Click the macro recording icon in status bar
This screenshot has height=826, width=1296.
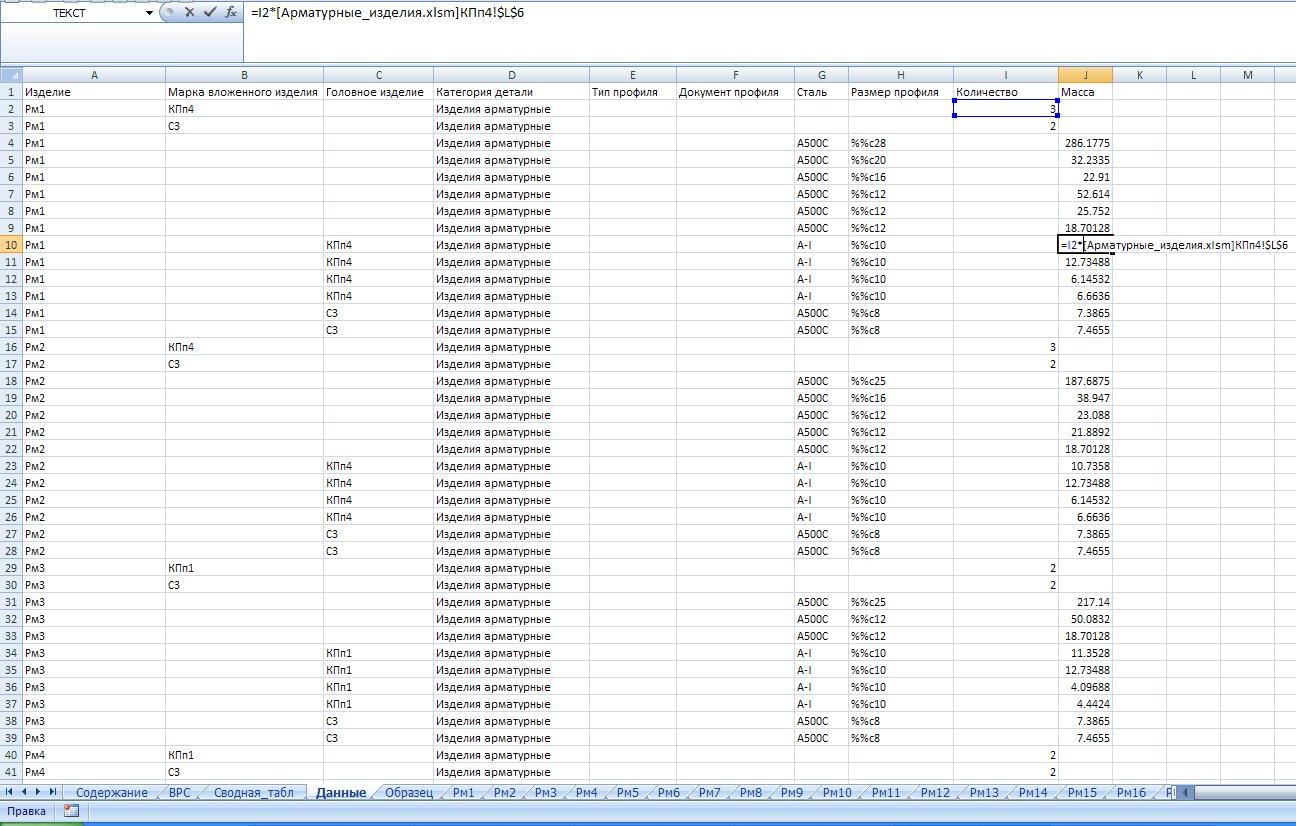tap(71, 811)
